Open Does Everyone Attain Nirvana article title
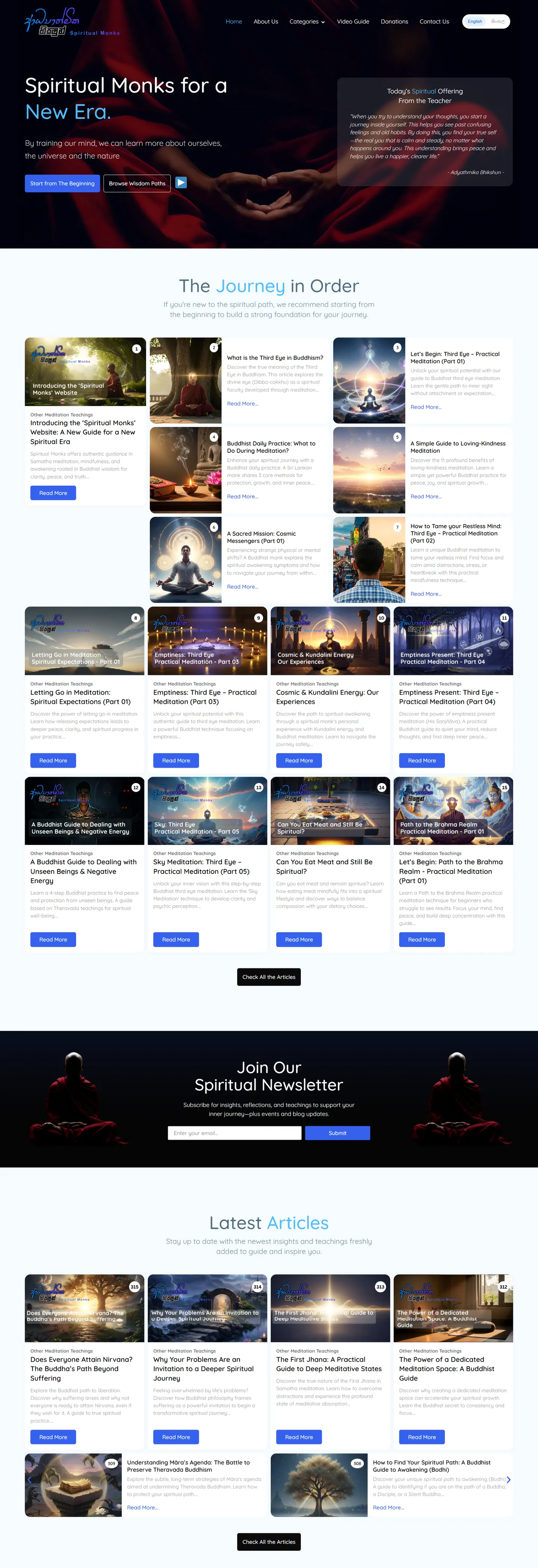Image resolution: width=538 pixels, height=1568 pixels. click(x=82, y=1368)
